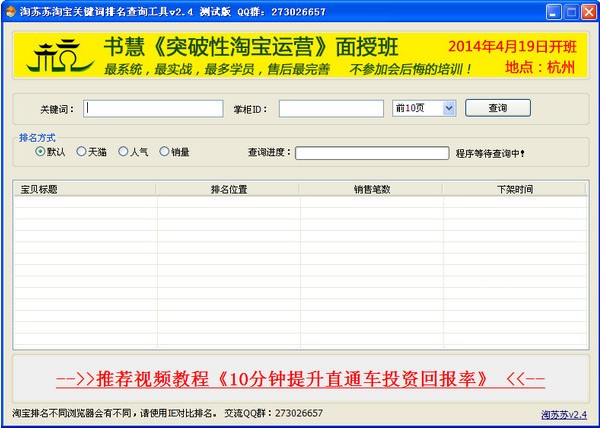This screenshot has width=600, height=428.
Task: Sort by 排名位置 column header
Action: (228, 189)
